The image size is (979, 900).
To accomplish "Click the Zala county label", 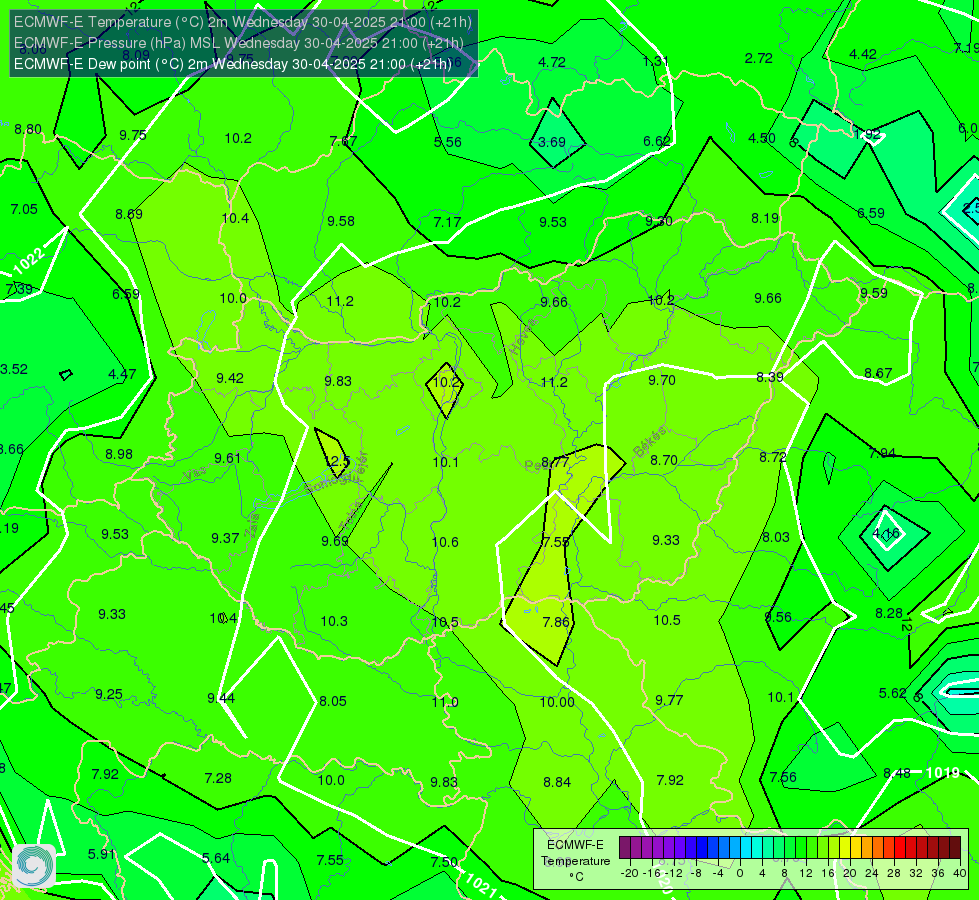I will 252,525.
